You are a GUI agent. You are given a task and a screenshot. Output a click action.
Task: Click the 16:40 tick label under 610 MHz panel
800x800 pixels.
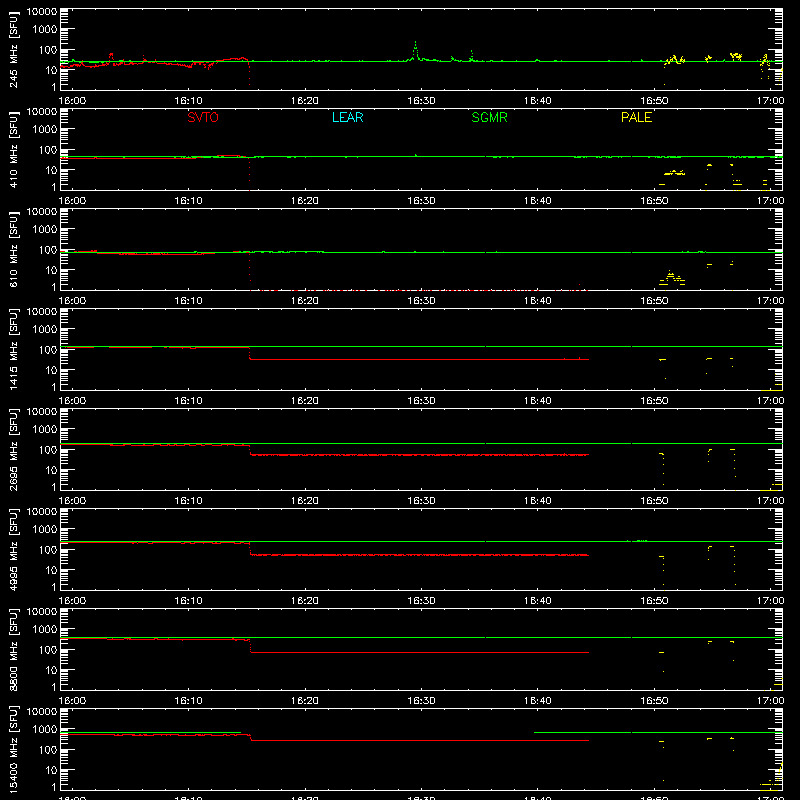(537, 301)
